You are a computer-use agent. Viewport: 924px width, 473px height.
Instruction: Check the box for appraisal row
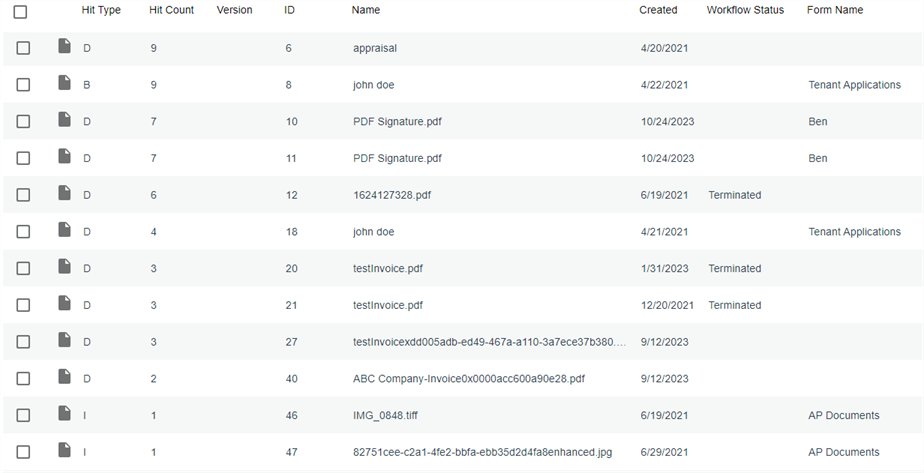tap(23, 48)
